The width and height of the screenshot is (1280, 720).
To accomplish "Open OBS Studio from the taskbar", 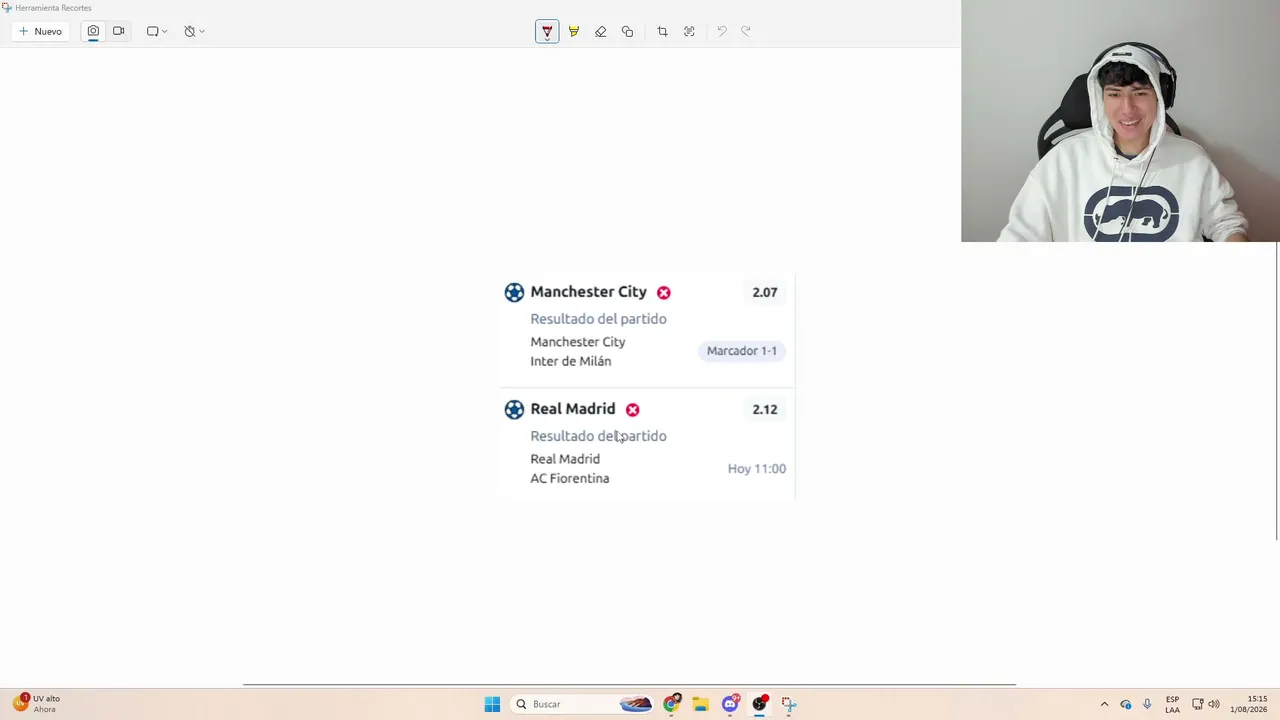I will (x=760, y=704).
